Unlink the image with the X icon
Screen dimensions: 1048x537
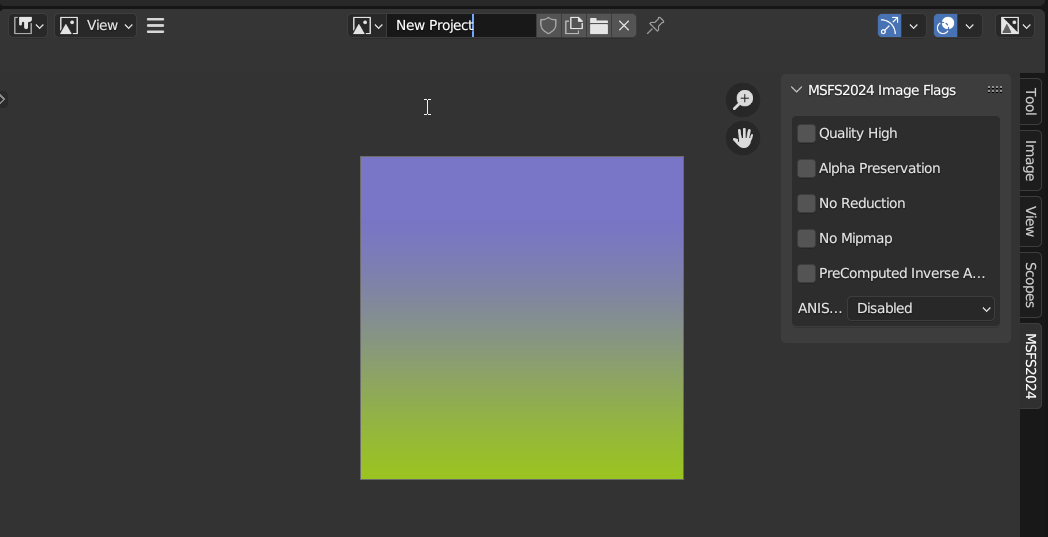point(624,25)
